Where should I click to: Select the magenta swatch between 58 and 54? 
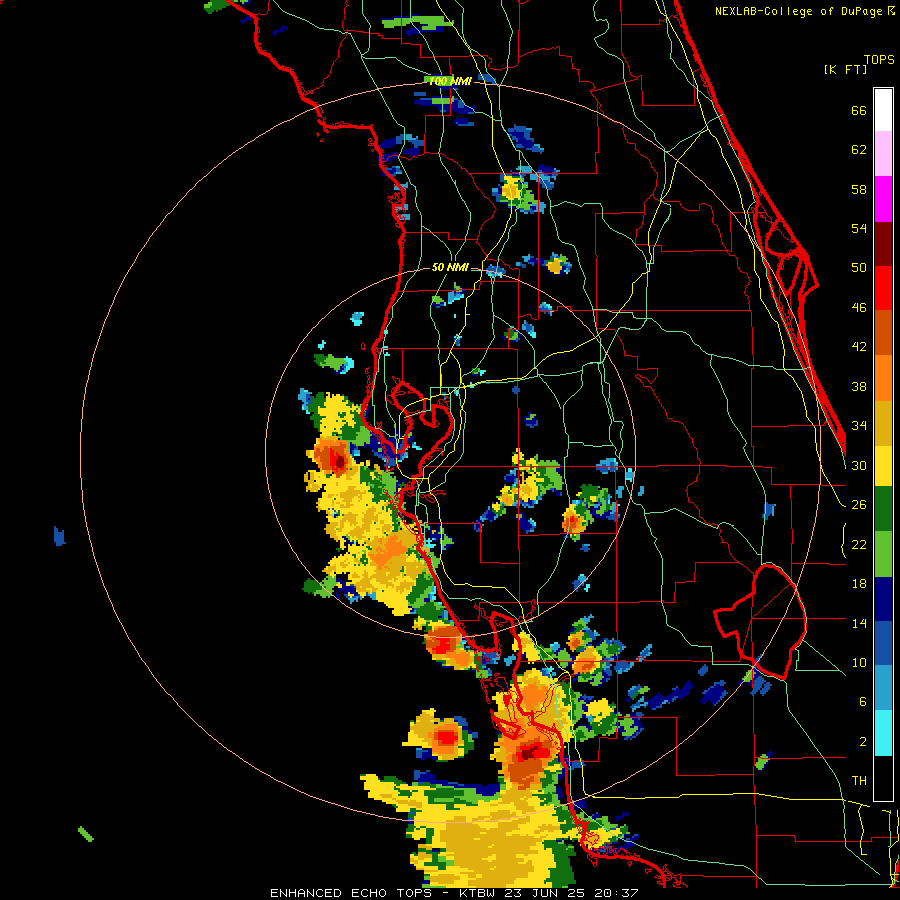[883, 199]
